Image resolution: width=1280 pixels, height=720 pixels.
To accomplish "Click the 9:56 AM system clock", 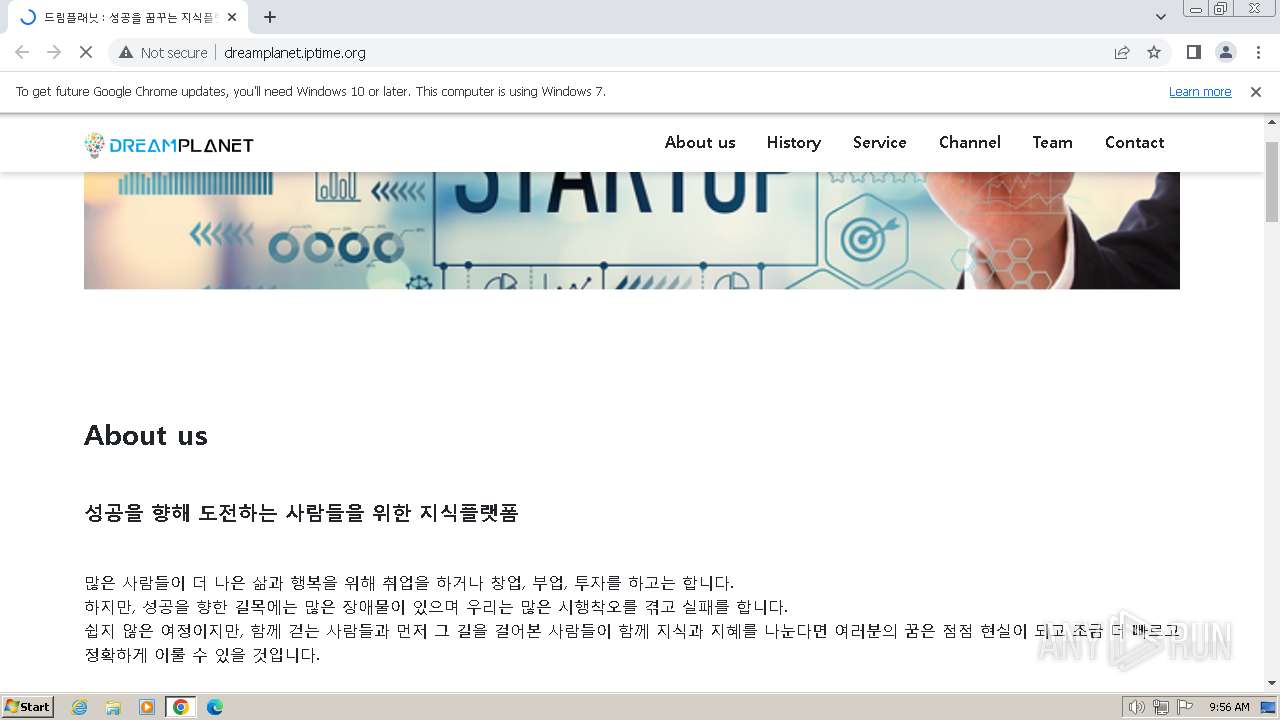I will coord(1229,707).
